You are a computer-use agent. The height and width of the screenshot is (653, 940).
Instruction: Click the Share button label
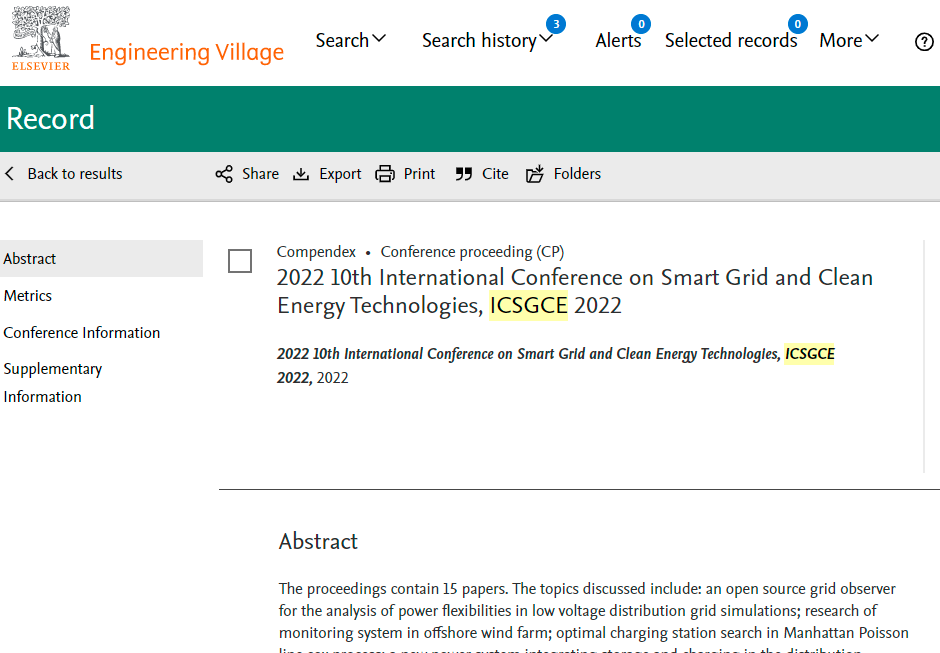260,174
